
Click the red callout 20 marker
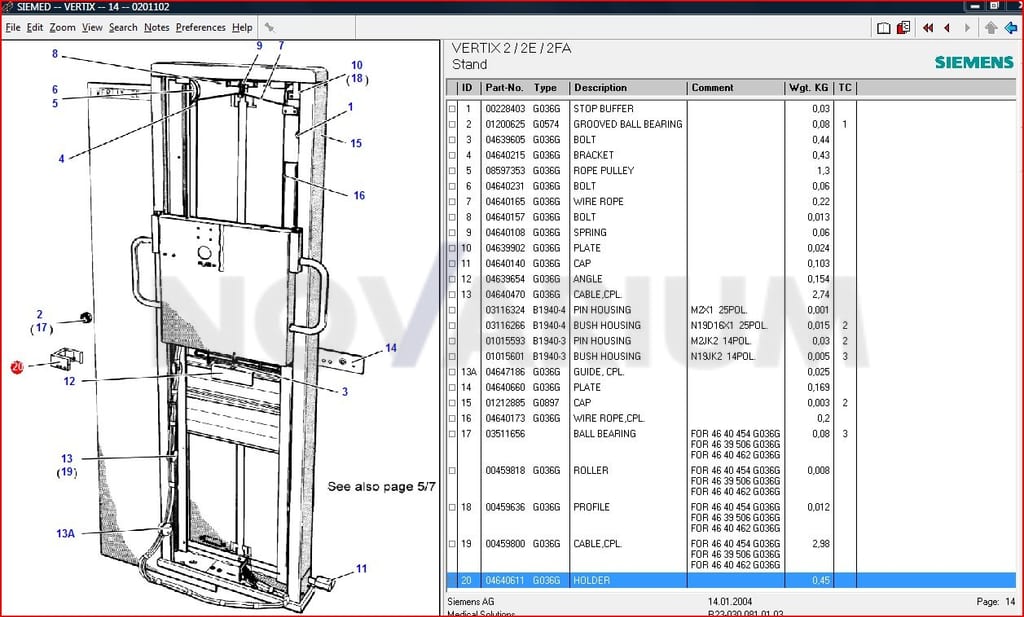pyautogui.click(x=17, y=368)
